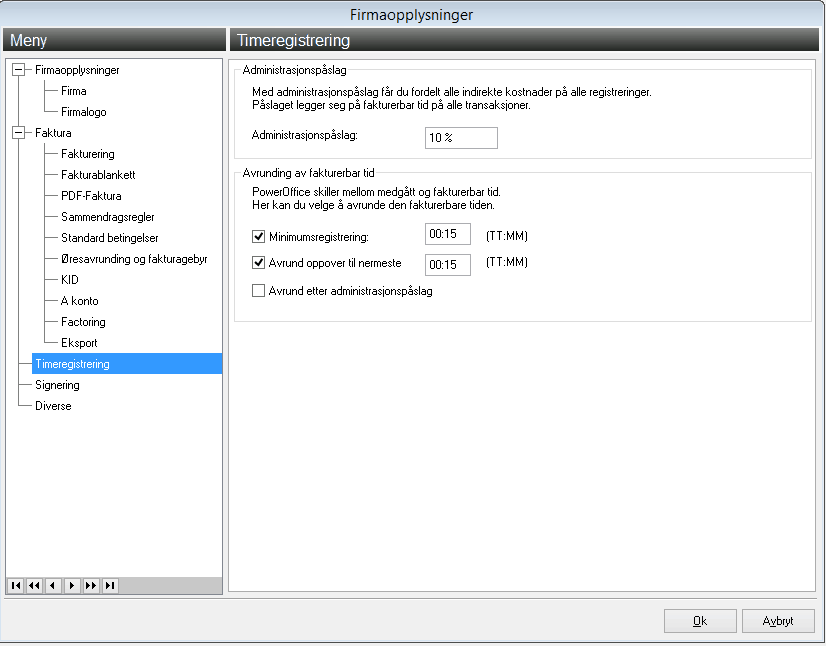
Task: Click the fast-backward navigation icon
Action: pos(35,585)
